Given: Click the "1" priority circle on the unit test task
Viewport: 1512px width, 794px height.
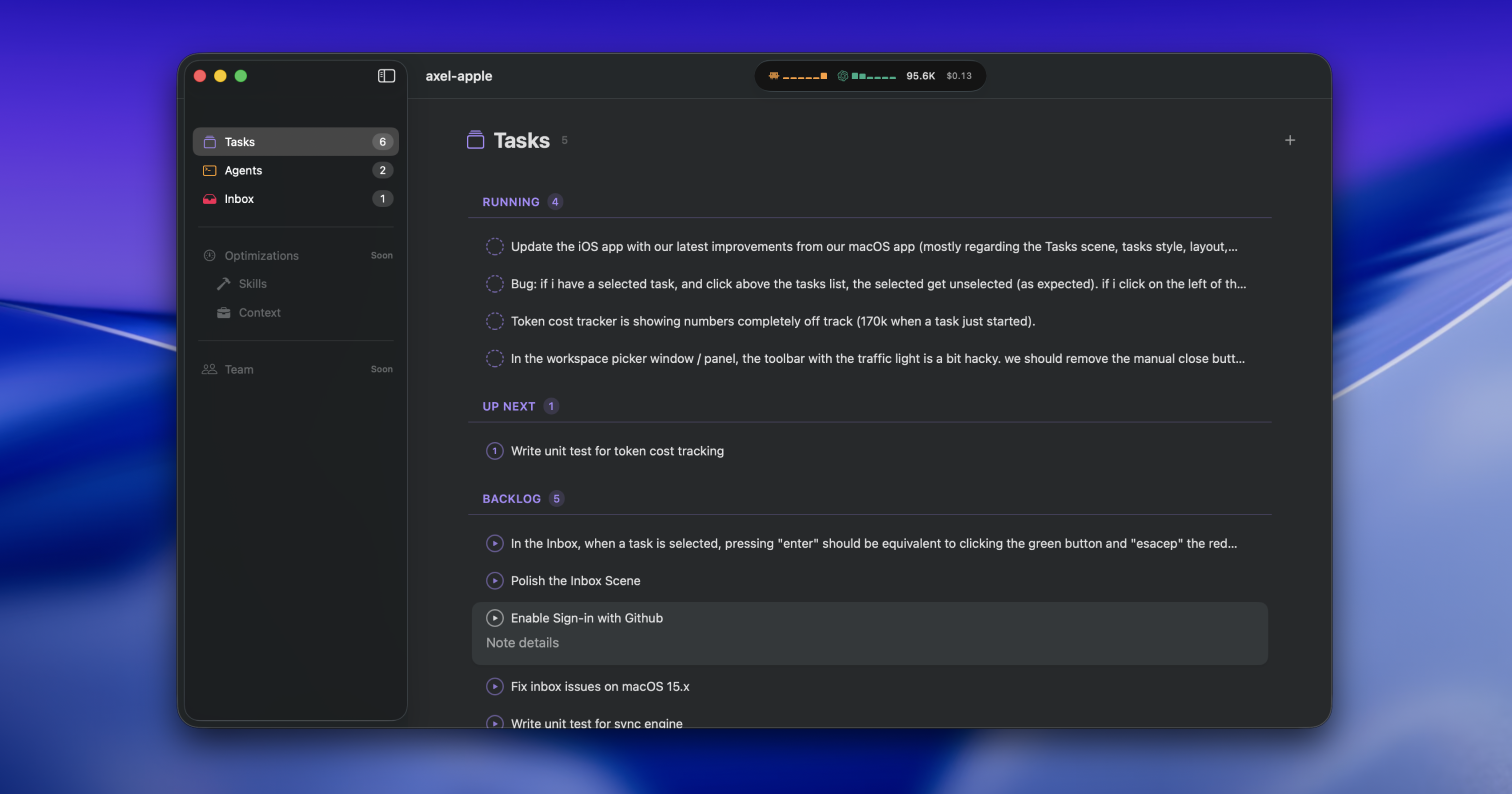Looking at the screenshot, I should point(494,451).
